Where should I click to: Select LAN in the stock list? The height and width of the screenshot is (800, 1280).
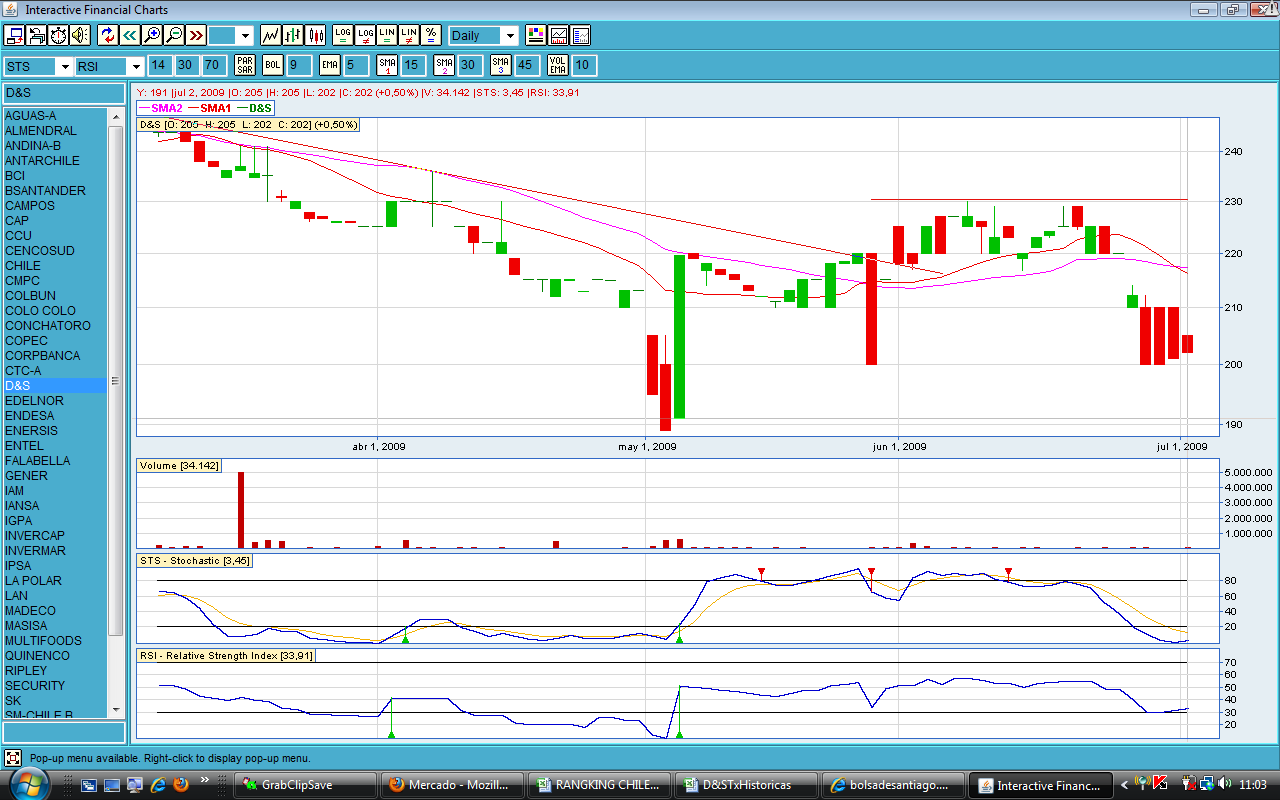coord(55,596)
